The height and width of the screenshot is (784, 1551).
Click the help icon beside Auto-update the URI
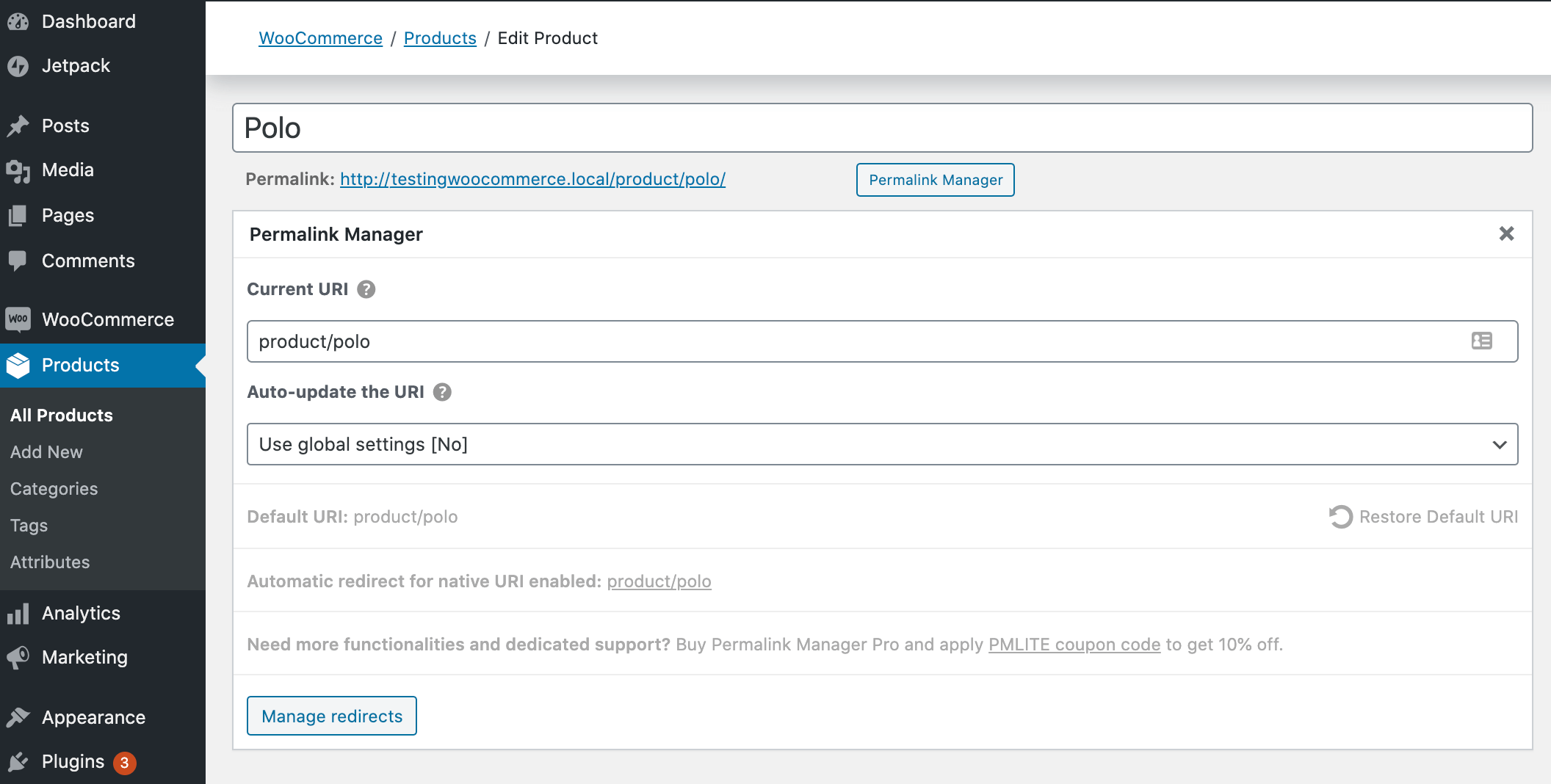point(442,392)
